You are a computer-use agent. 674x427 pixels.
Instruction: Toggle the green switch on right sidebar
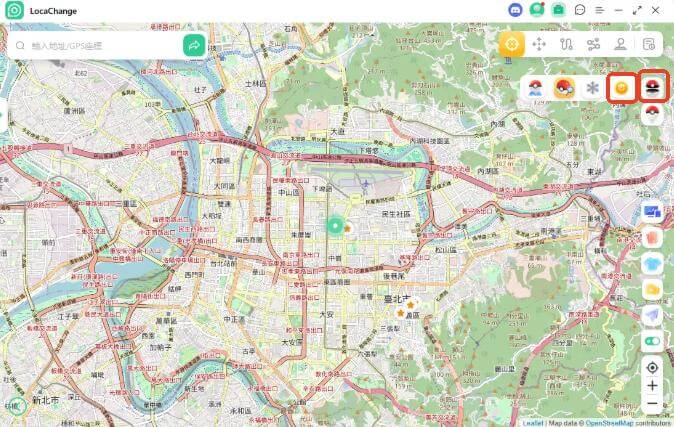coord(652,341)
